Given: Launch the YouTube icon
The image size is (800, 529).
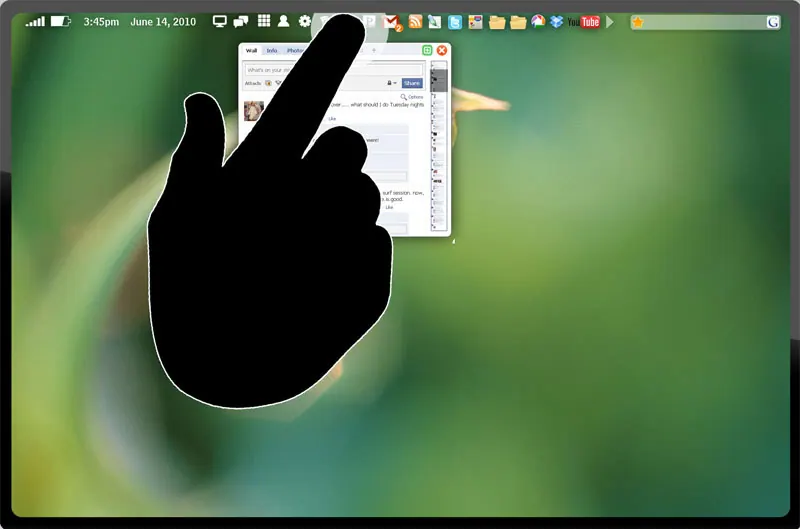Looking at the screenshot, I should [x=584, y=22].
